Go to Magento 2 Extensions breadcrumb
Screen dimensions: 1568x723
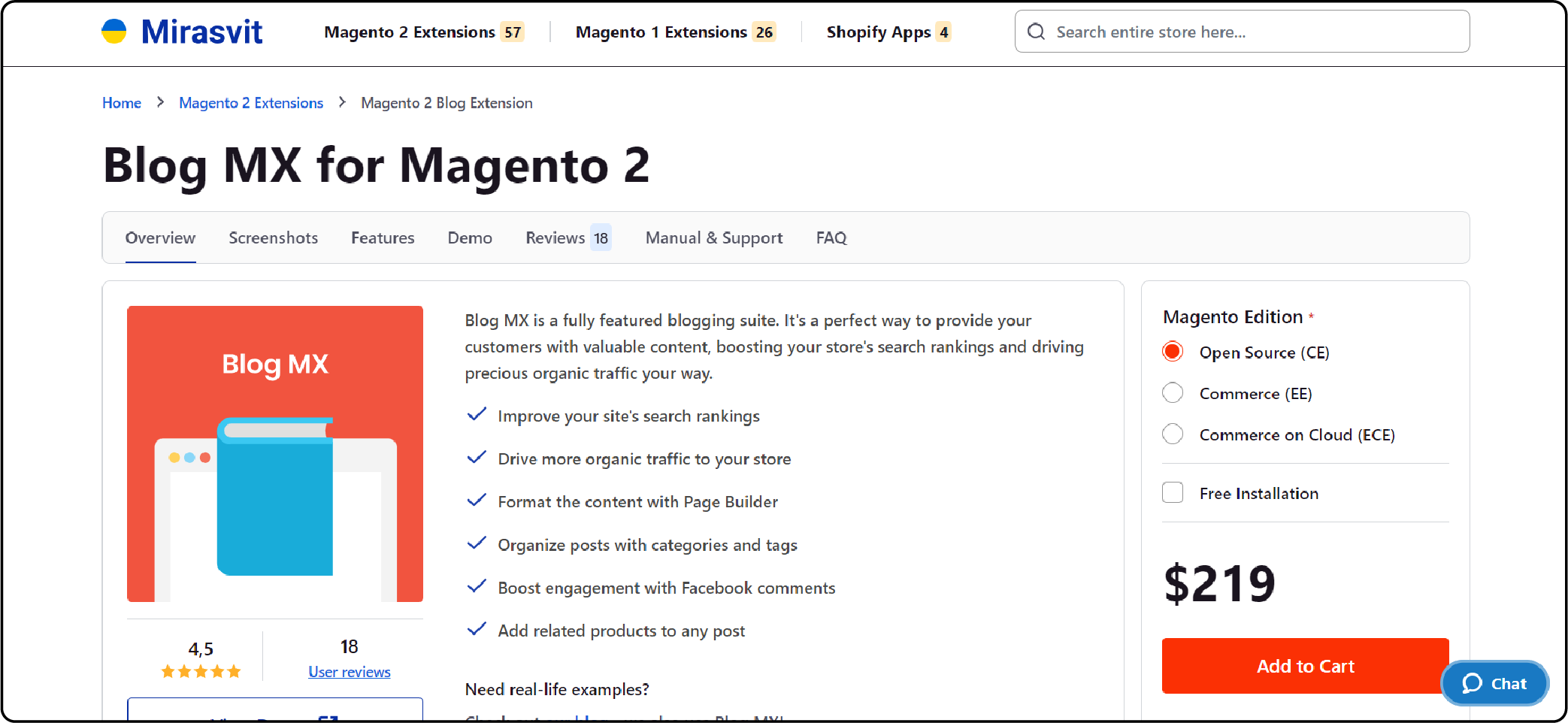(x=251, y=103)
